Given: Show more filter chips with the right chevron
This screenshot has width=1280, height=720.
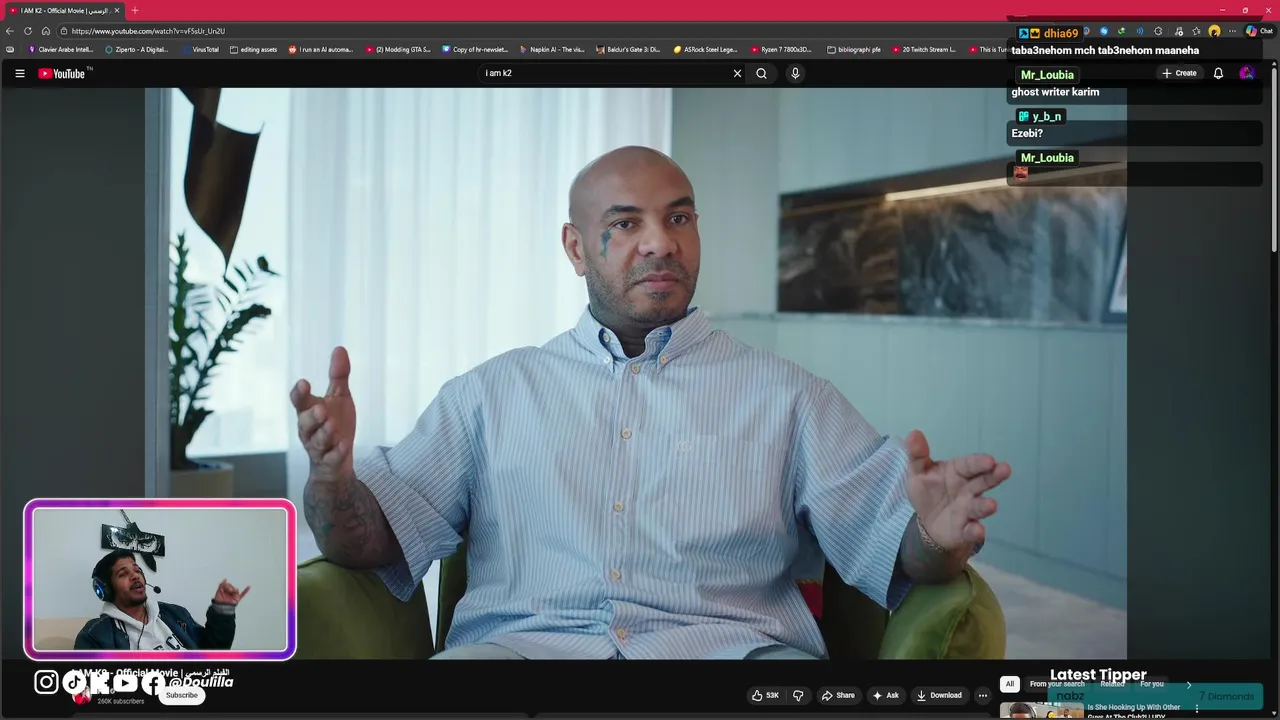Looking at the screenshot, I should click(1188, 684).
